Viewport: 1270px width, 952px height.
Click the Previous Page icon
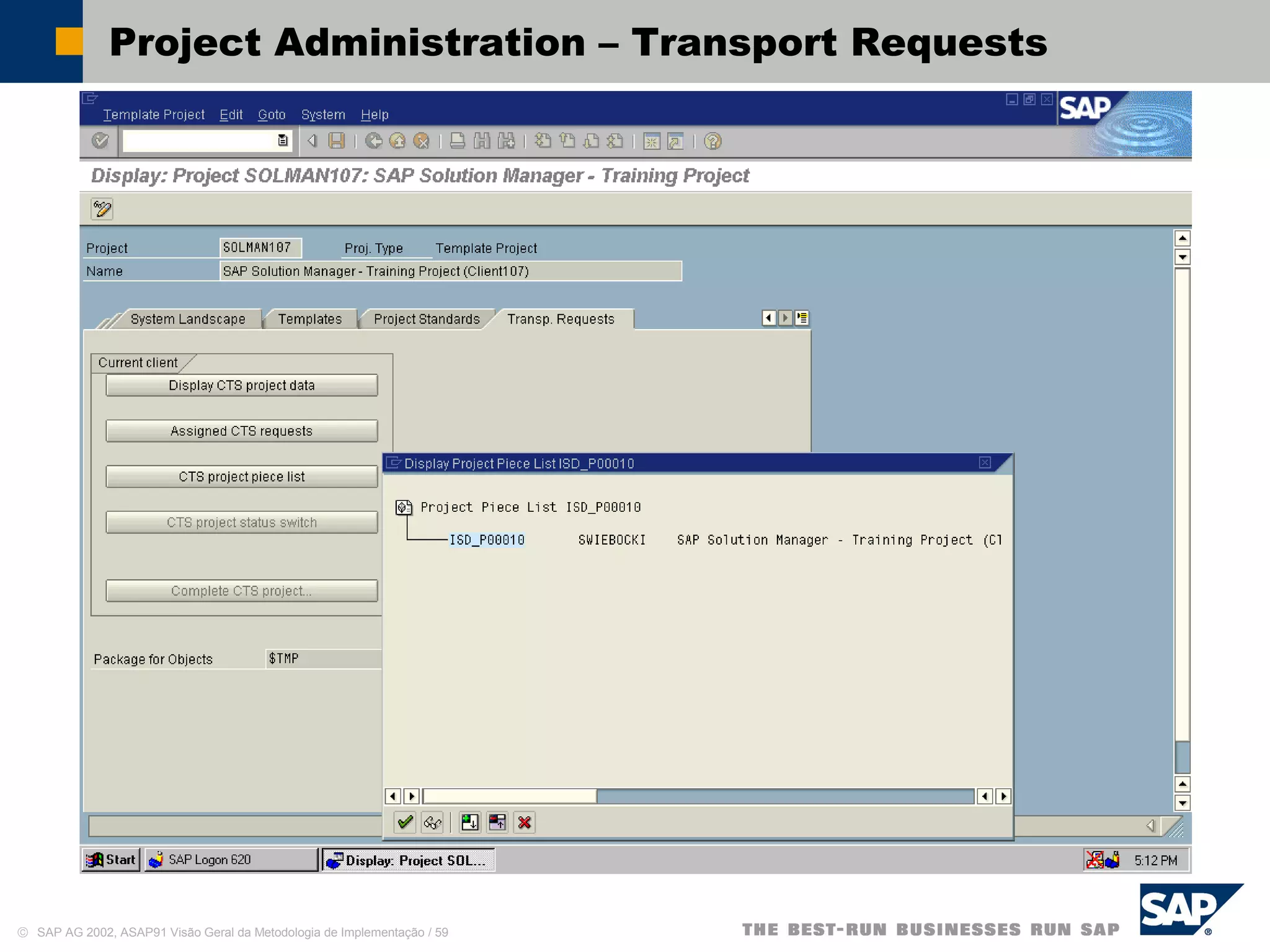pyautogui.click(x=567, y=141)
